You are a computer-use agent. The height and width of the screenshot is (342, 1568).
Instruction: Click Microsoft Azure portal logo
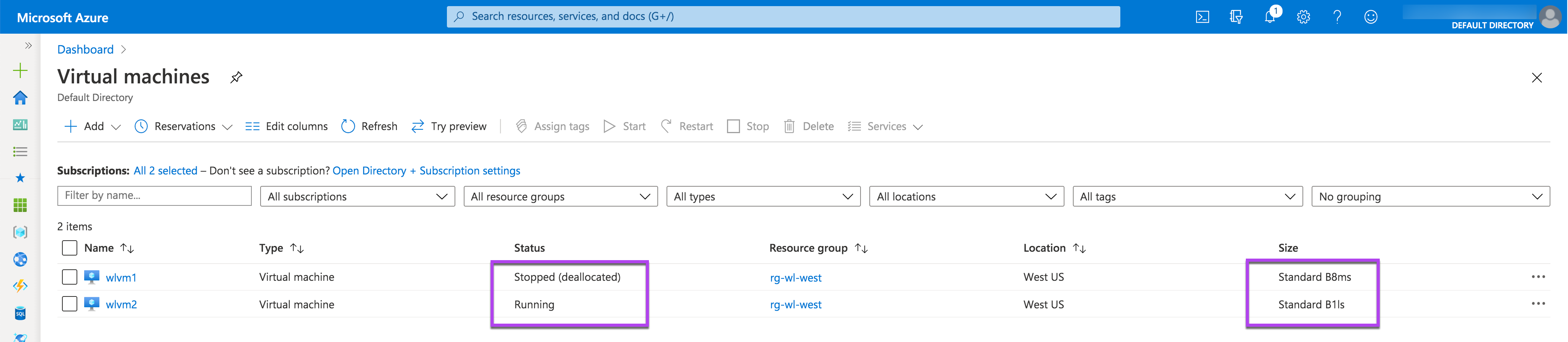click(63, 18)
